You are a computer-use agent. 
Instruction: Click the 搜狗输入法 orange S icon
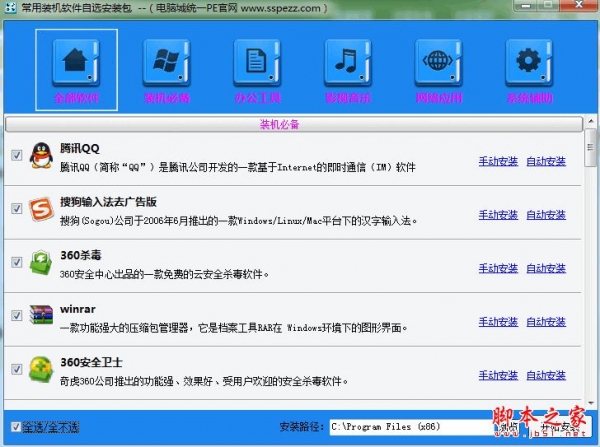pos(41,209)
